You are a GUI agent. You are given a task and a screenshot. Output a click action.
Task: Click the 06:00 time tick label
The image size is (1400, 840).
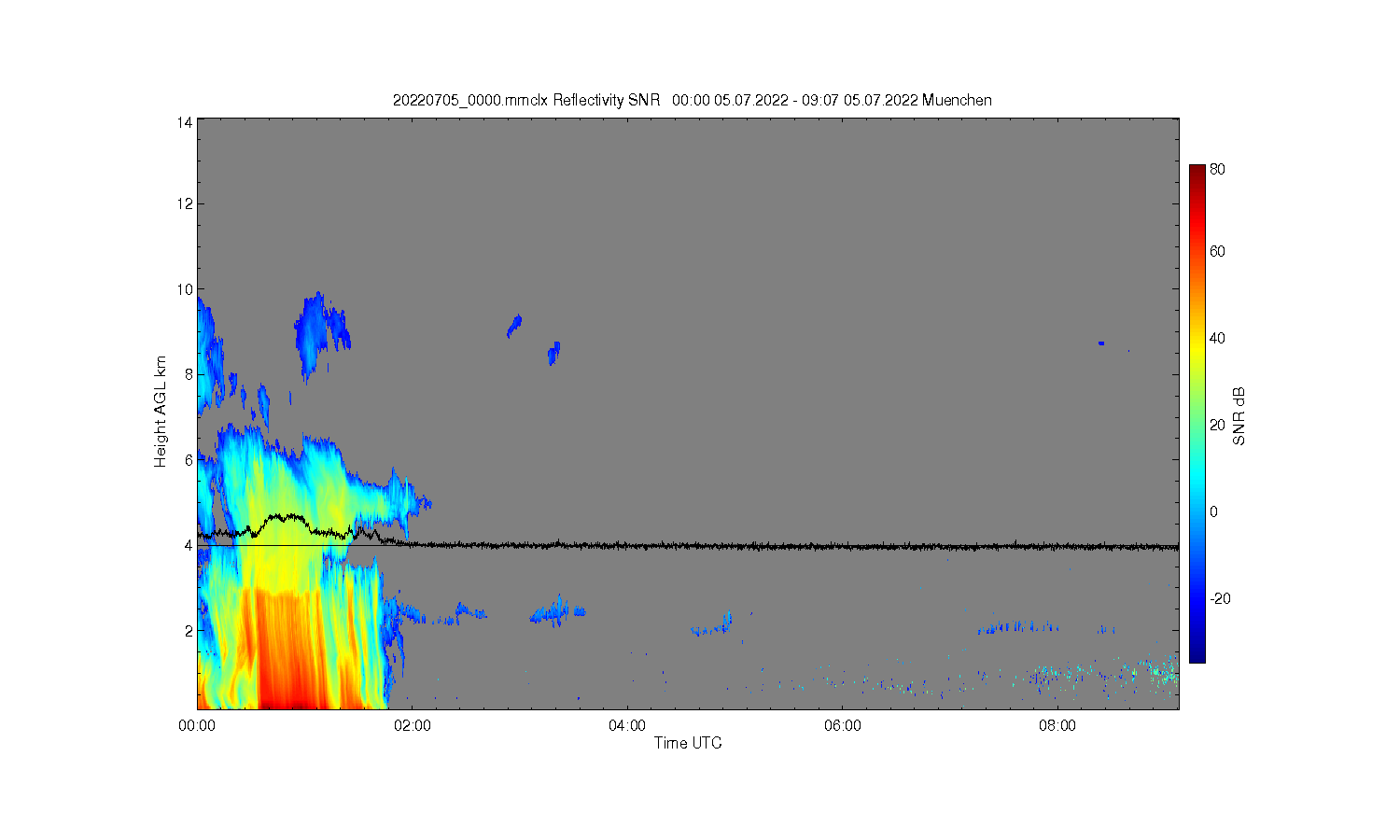[x=842, y=725]
